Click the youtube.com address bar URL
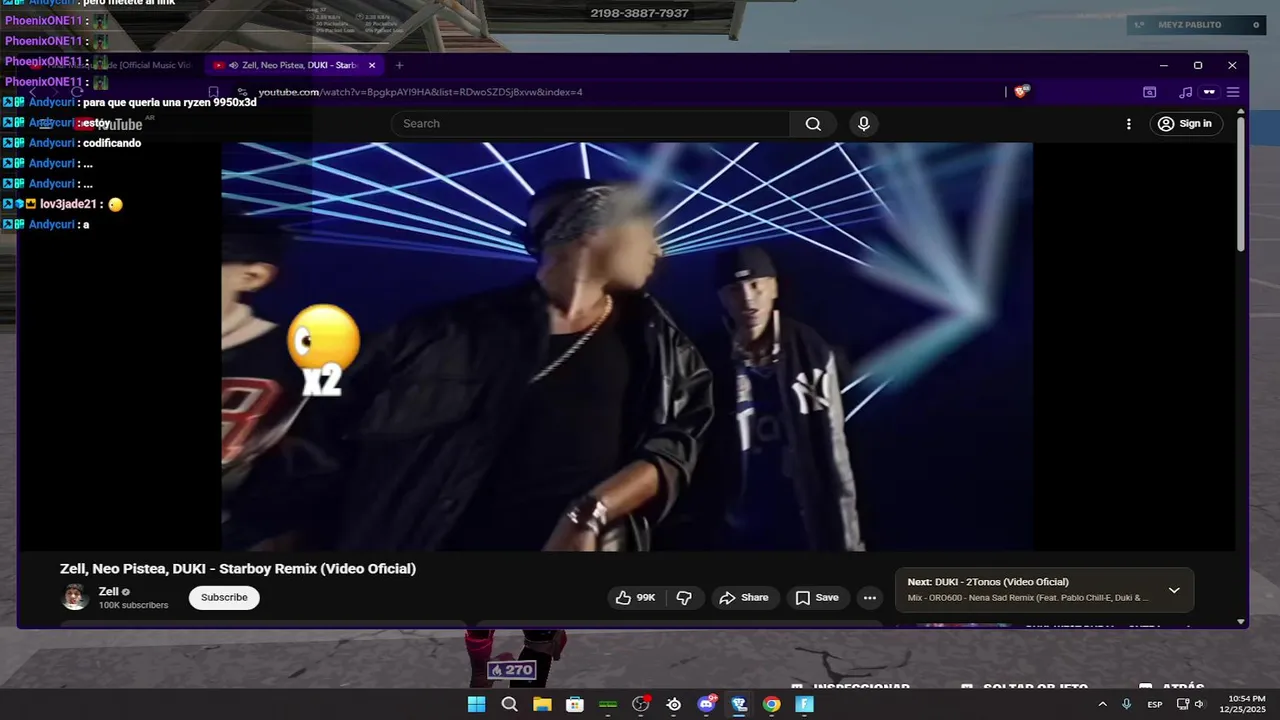The image size is (1280, 720). click(x=421, y=92)
